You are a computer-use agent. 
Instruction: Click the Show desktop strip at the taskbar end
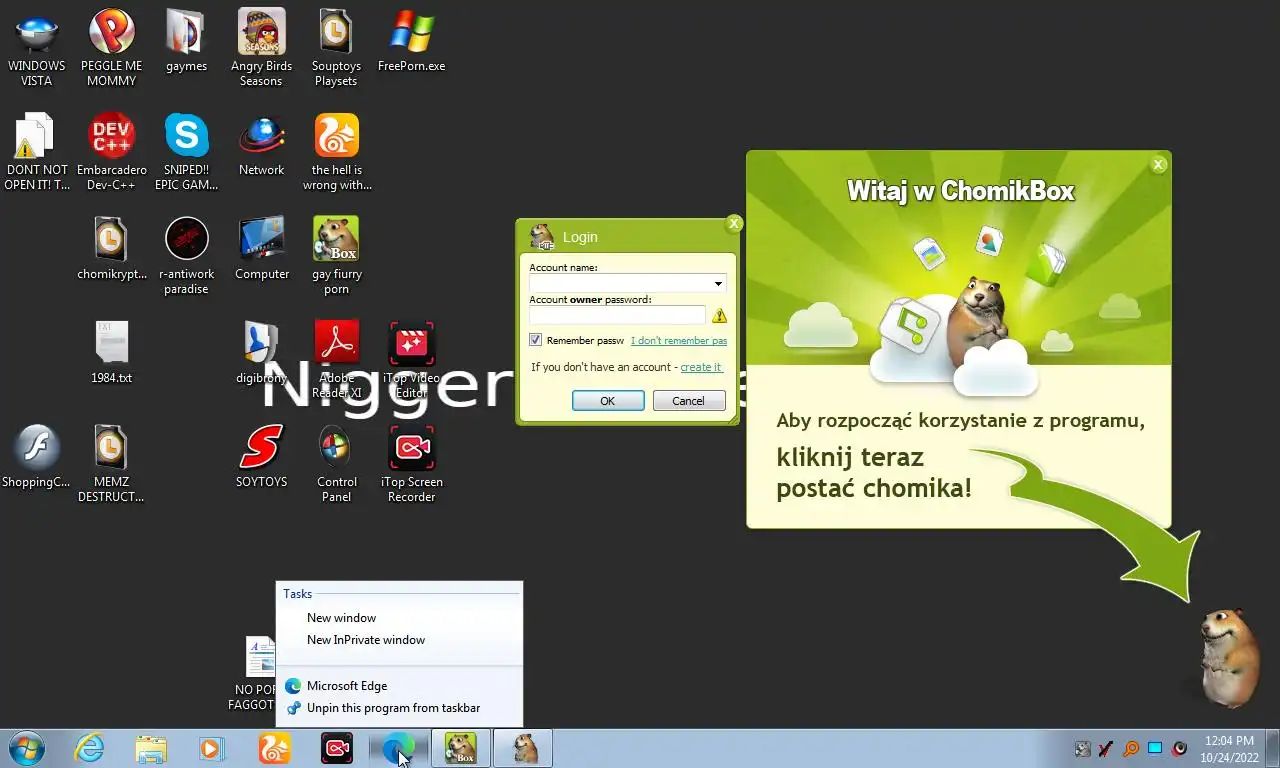click(x=1272, y=748)
